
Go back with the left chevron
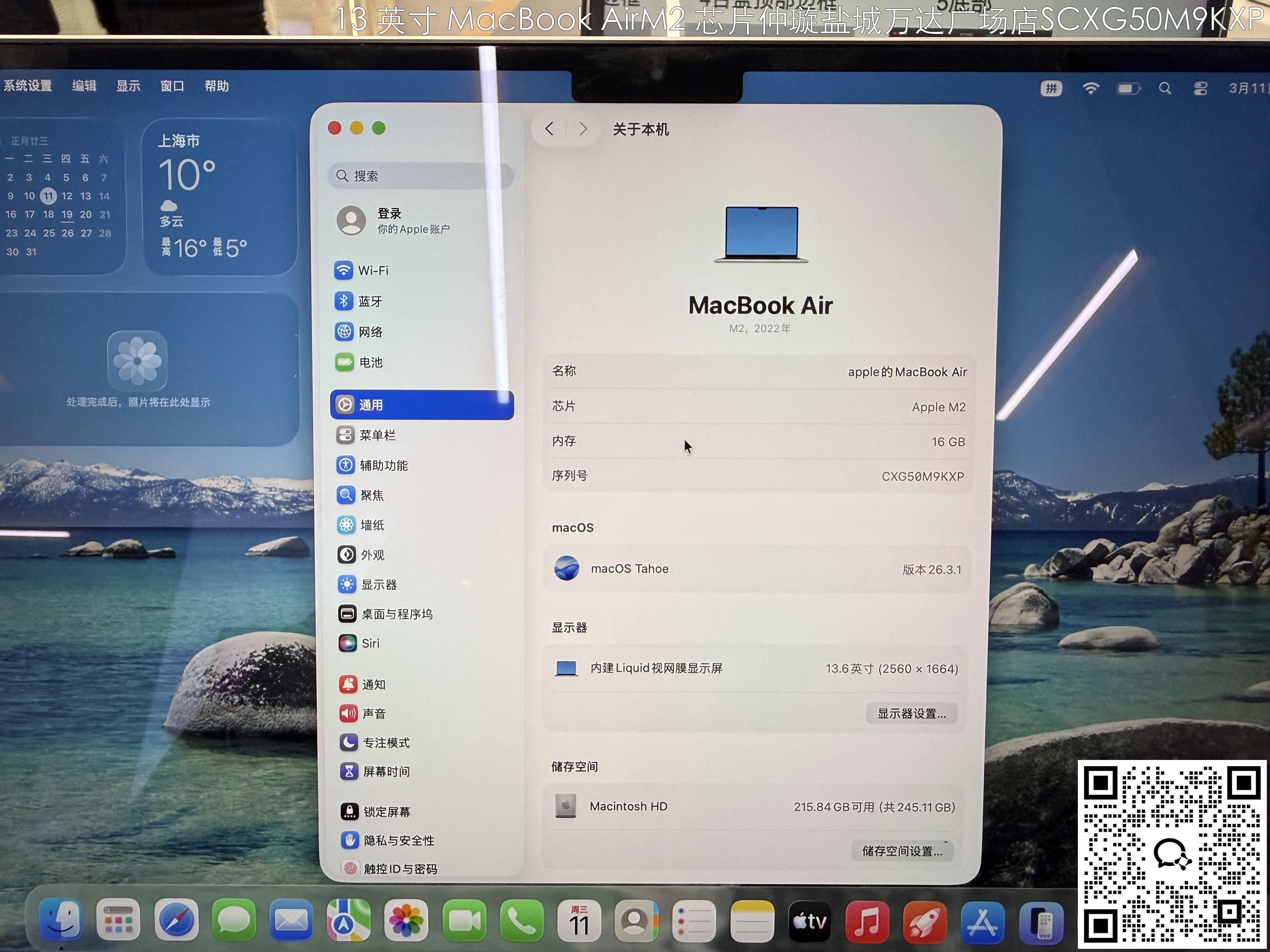point(549,129)
